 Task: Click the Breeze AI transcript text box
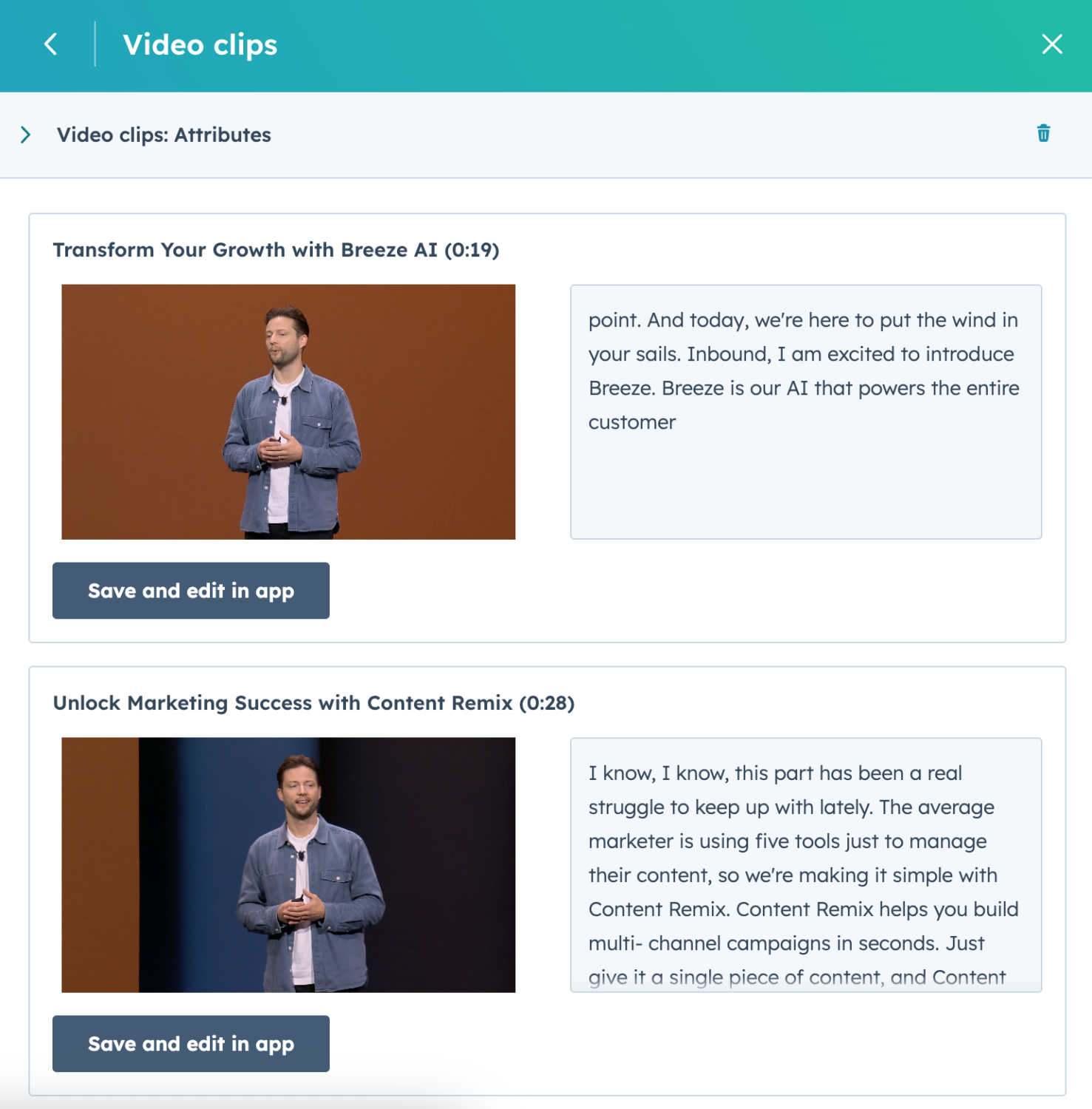pos(806,412)
